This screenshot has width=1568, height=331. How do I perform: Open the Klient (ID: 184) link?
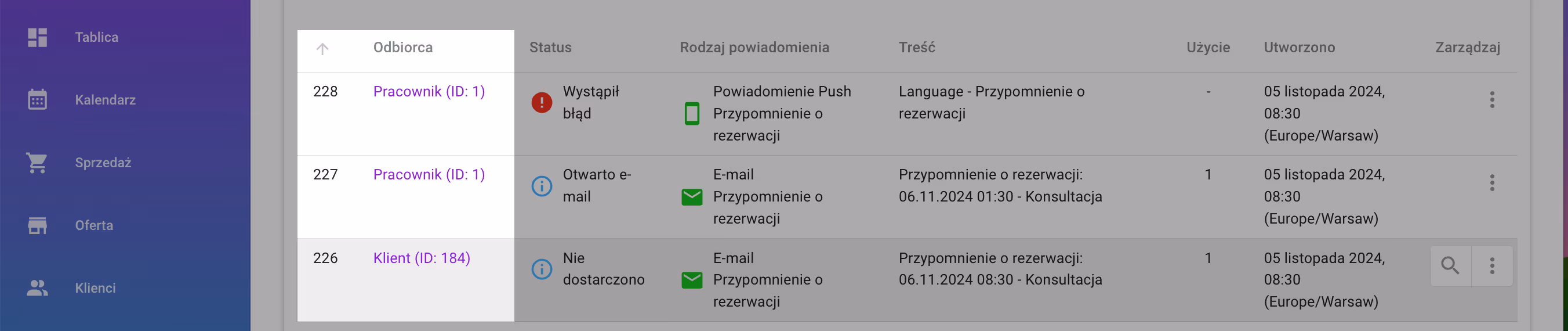point(421,258)
